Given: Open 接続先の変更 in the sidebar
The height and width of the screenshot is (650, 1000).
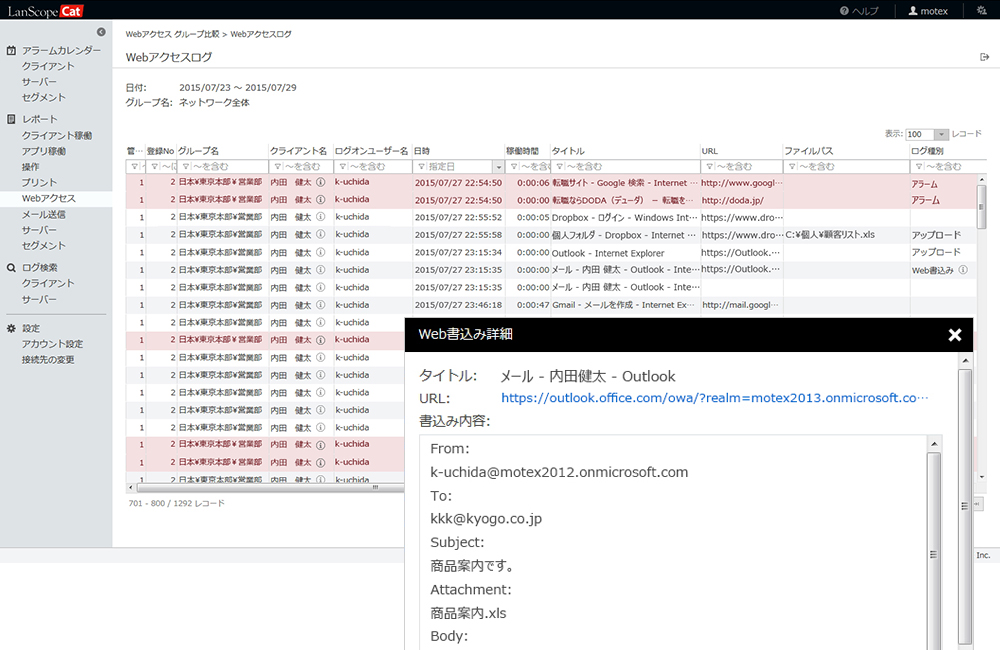Looking at the screenshot, I should 48,360.
